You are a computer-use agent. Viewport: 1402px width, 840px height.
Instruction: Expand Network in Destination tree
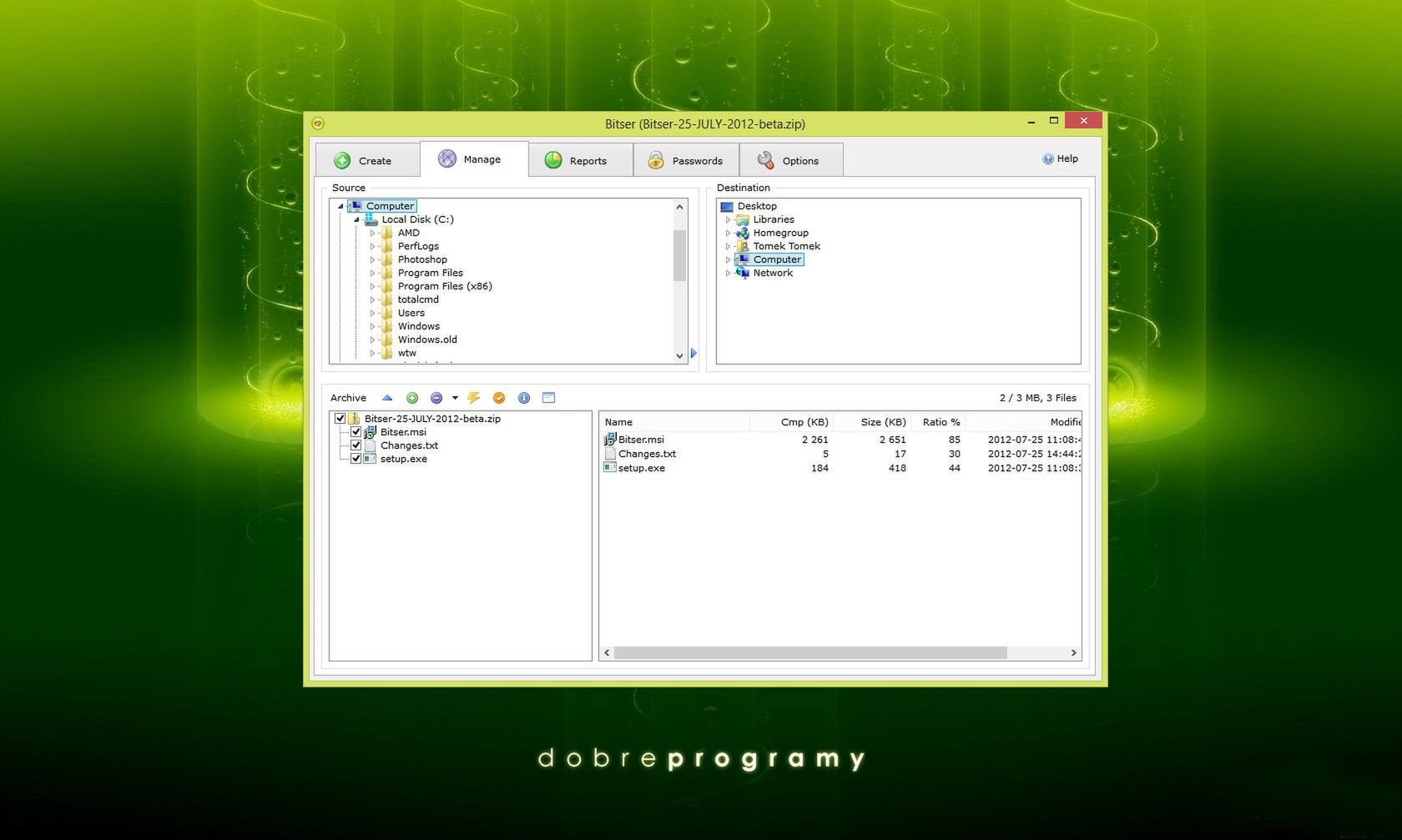(728, 273)
